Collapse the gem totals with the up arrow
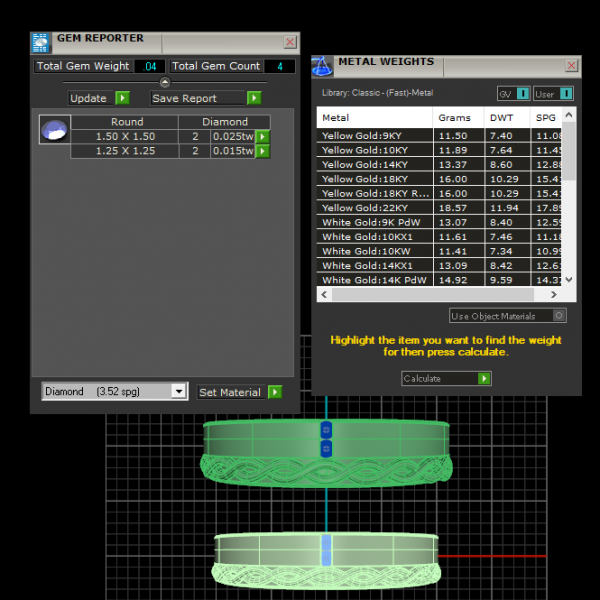The width and height of the screenshot is (600, 600). point(165,82)
